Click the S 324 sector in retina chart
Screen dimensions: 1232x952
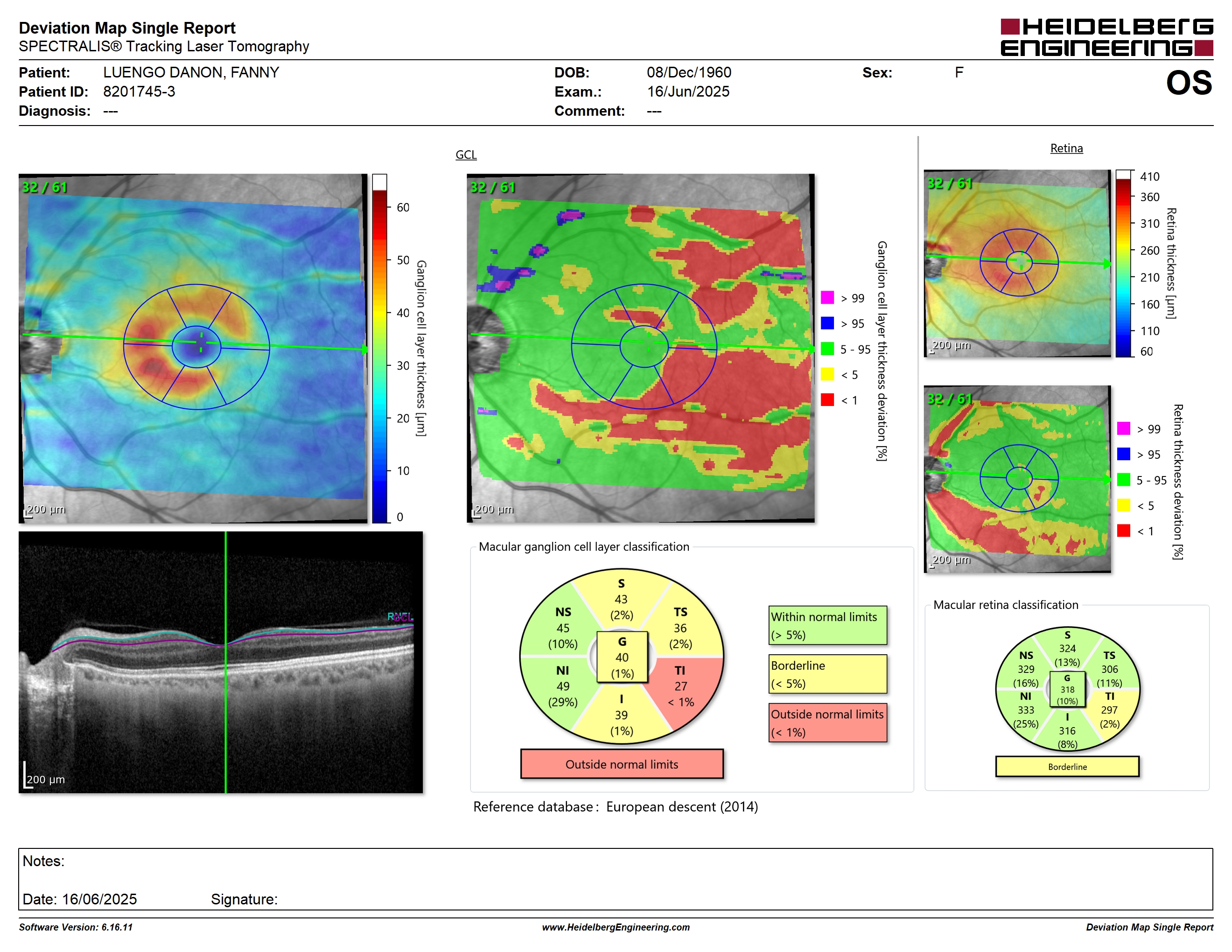point(1067,649)
